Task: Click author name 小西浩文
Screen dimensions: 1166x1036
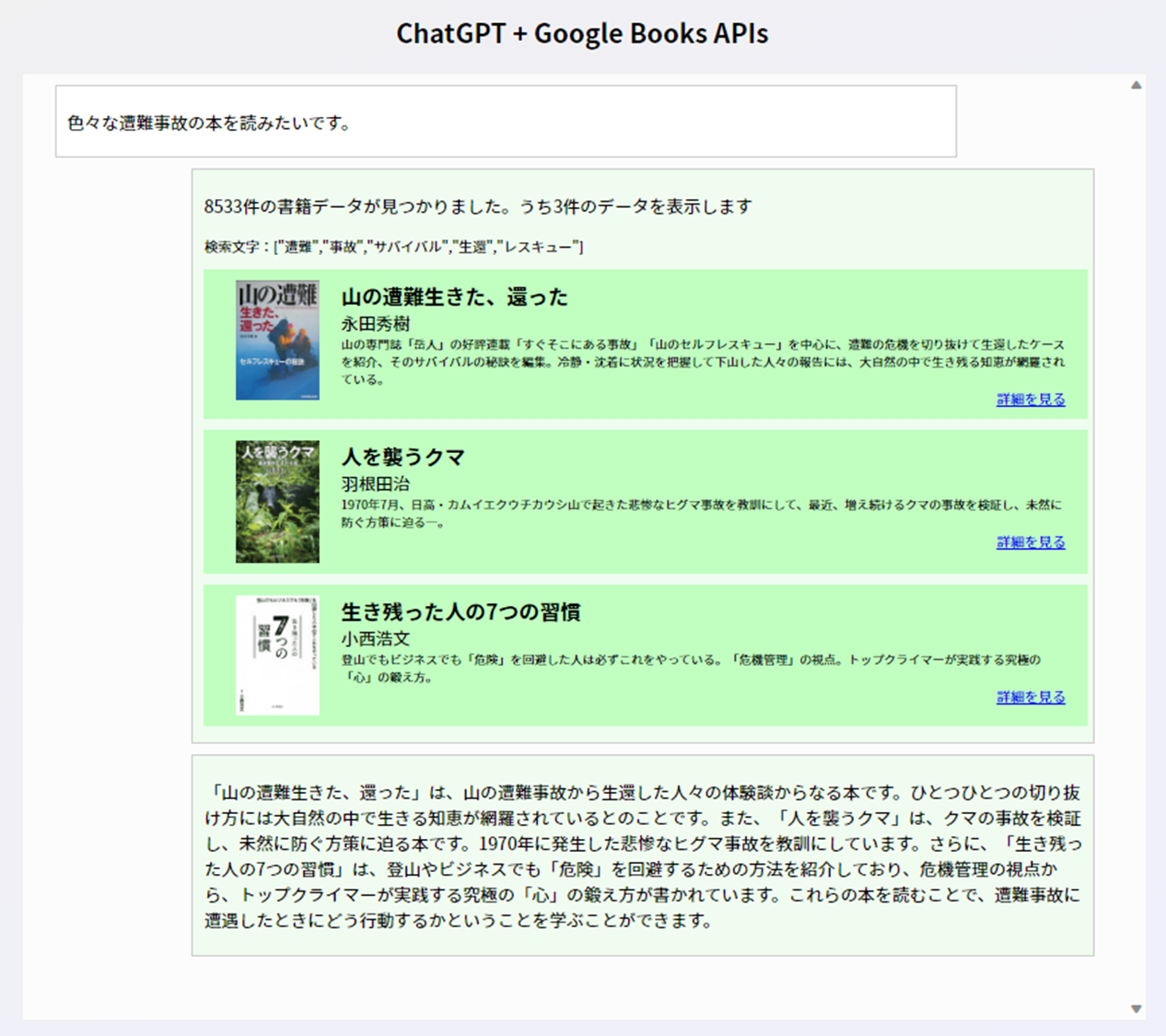Action: point(376,638)
